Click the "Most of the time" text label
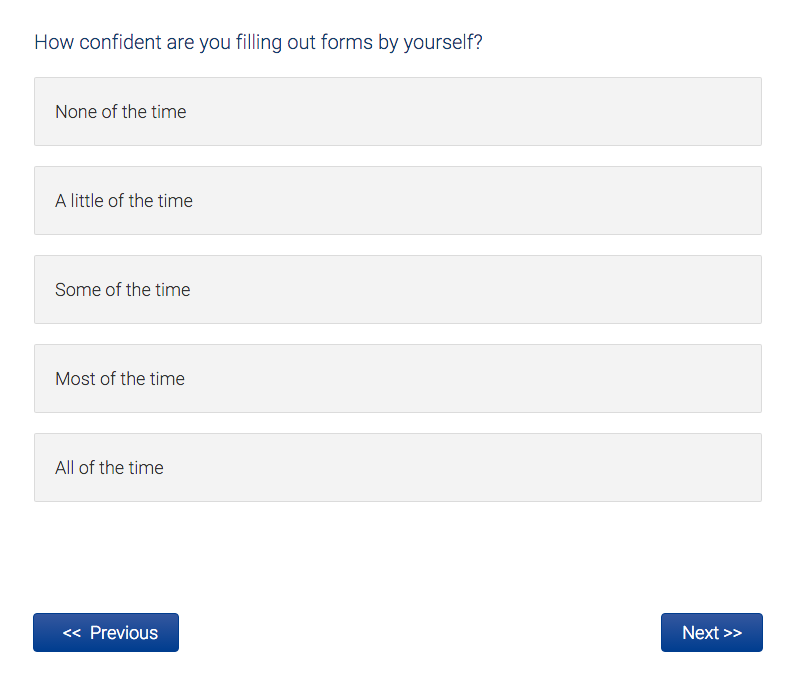Screen dimensions: 809x681 pos(120,379)
